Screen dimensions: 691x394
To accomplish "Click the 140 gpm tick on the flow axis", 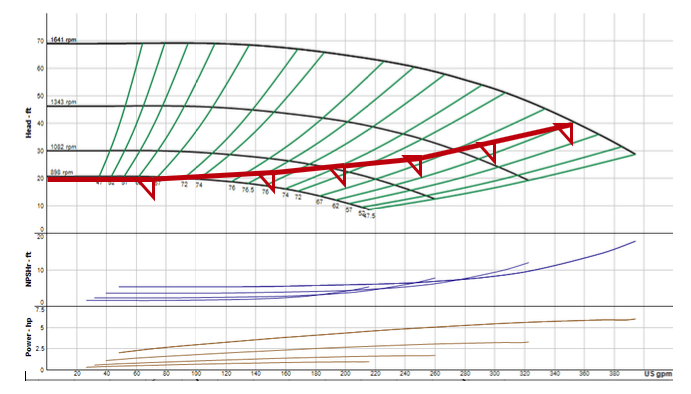I will coord(256,374).
